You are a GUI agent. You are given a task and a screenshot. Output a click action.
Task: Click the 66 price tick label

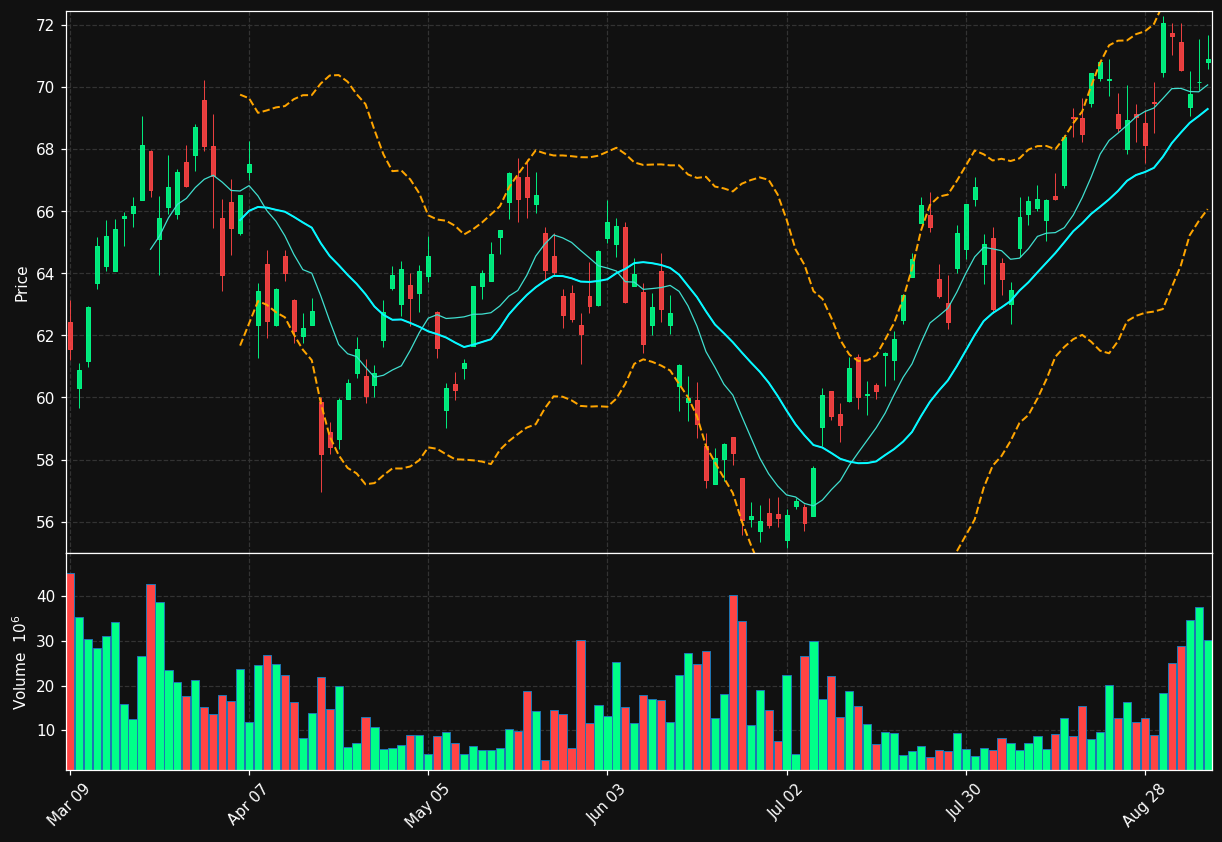point(47,212)
